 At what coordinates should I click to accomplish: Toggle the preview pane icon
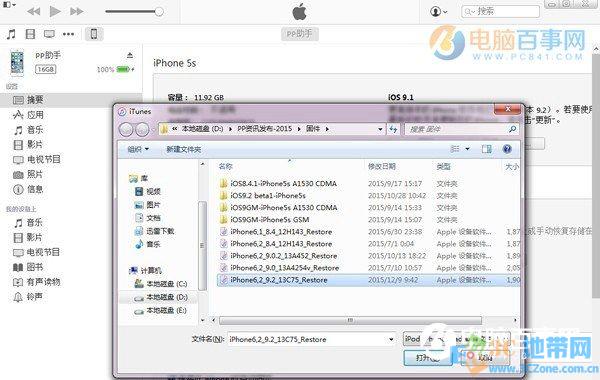(x=486, y=149)
